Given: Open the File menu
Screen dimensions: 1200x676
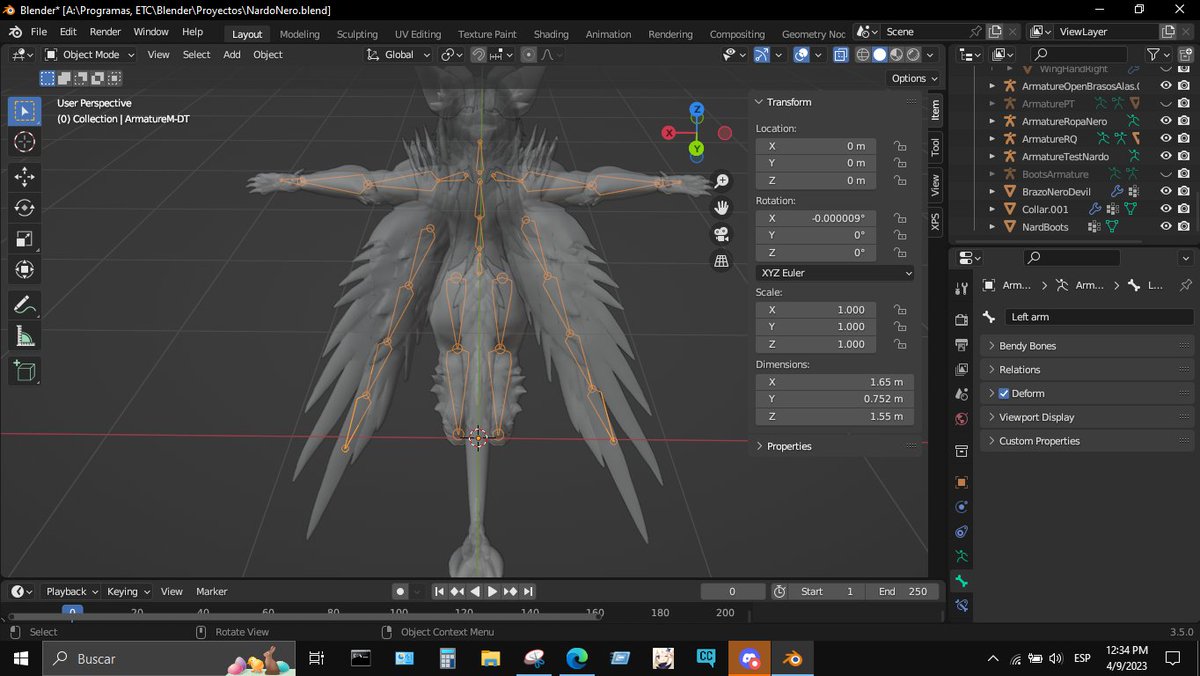Looking at the screenshot, I should pyautogui.click(x=39, y=32).
